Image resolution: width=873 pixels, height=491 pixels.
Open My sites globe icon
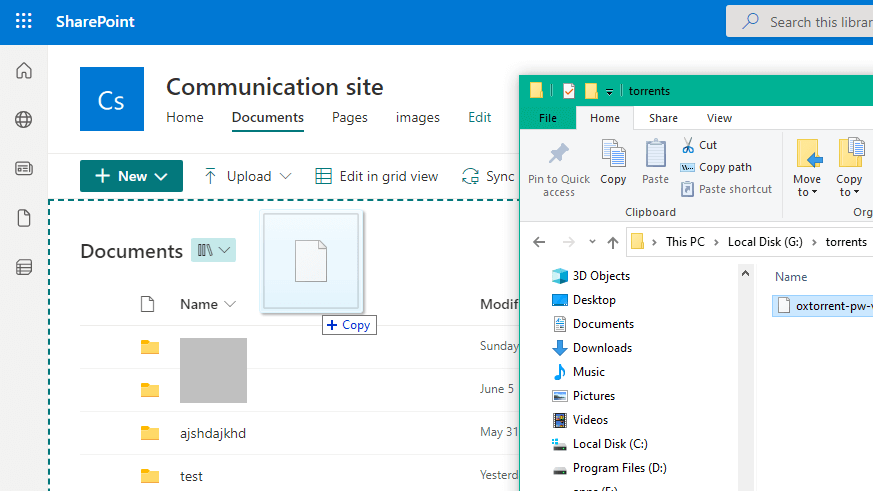pyautogui.click(x=24, y=120)
